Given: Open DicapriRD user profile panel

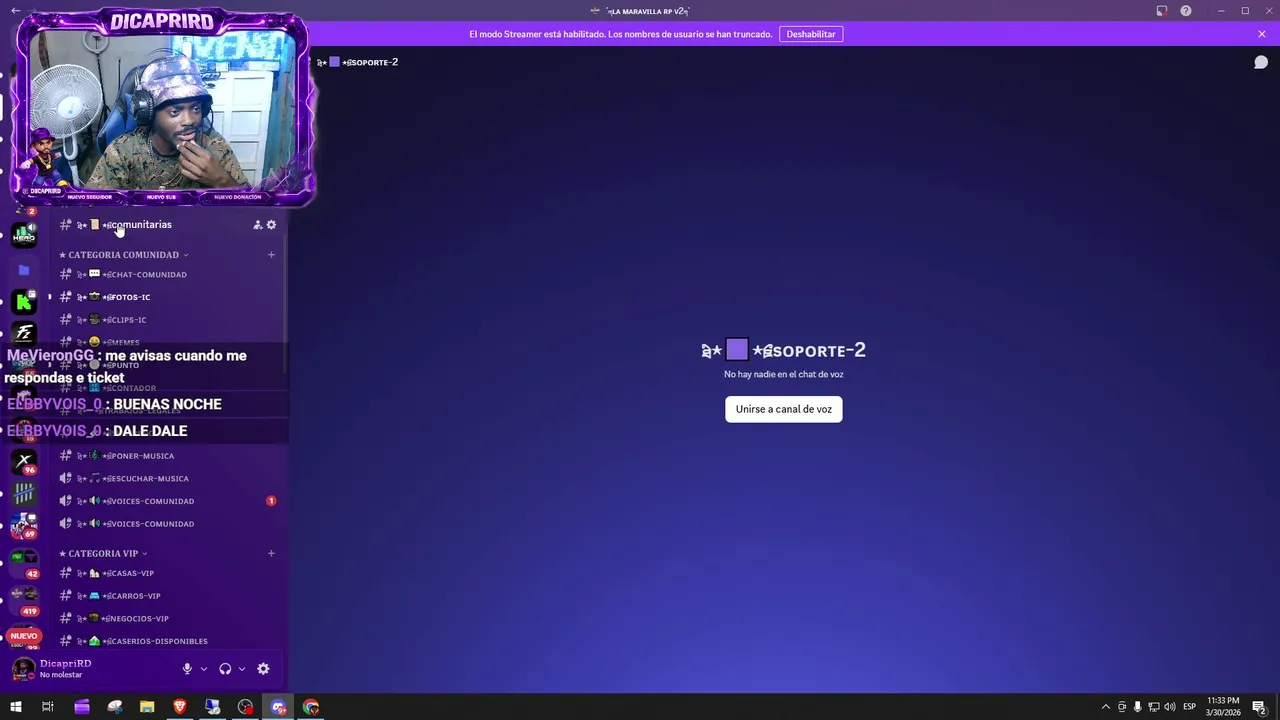Looking at the screenshot, I should (x=66, y=668).
